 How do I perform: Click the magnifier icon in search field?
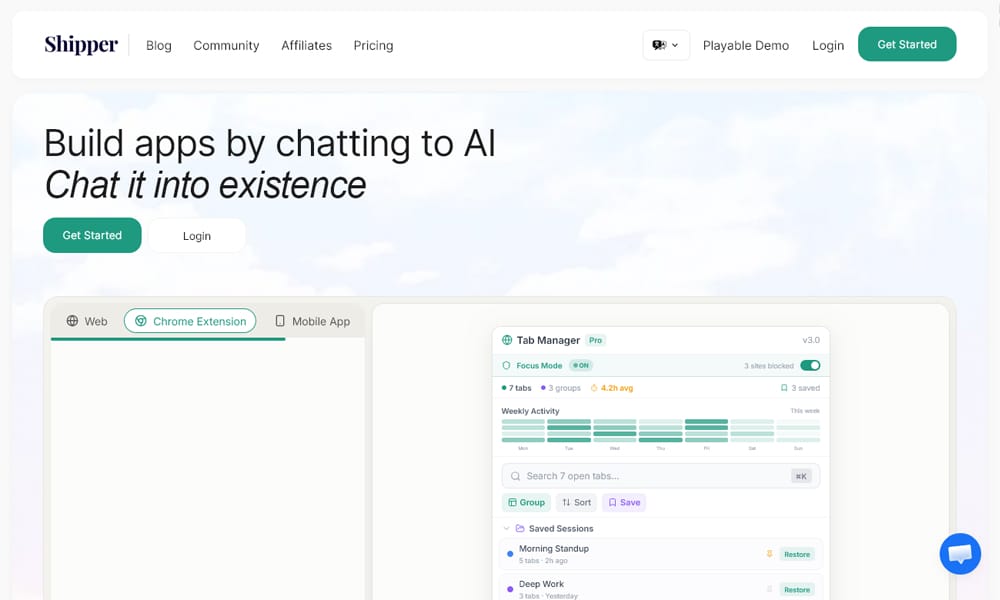[515, 476]
